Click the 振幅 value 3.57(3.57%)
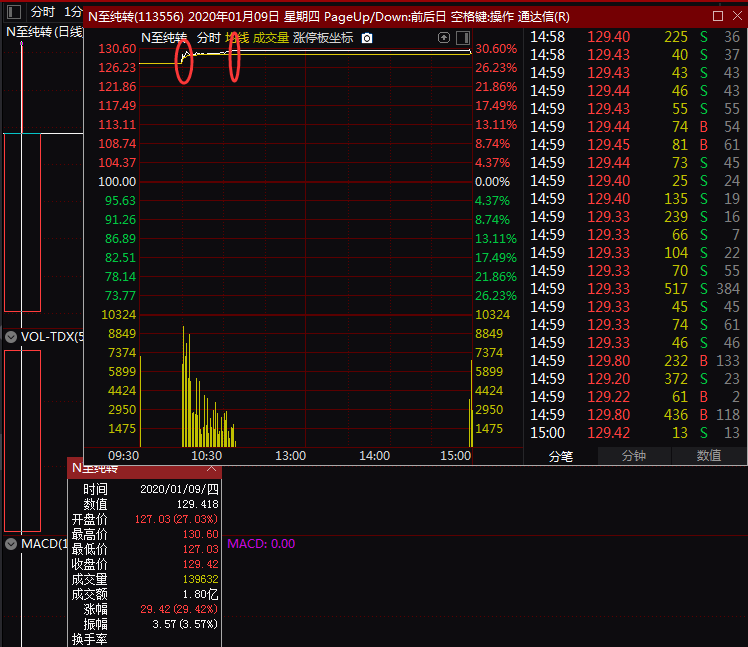The image size is (748, 647). point(185,624)
